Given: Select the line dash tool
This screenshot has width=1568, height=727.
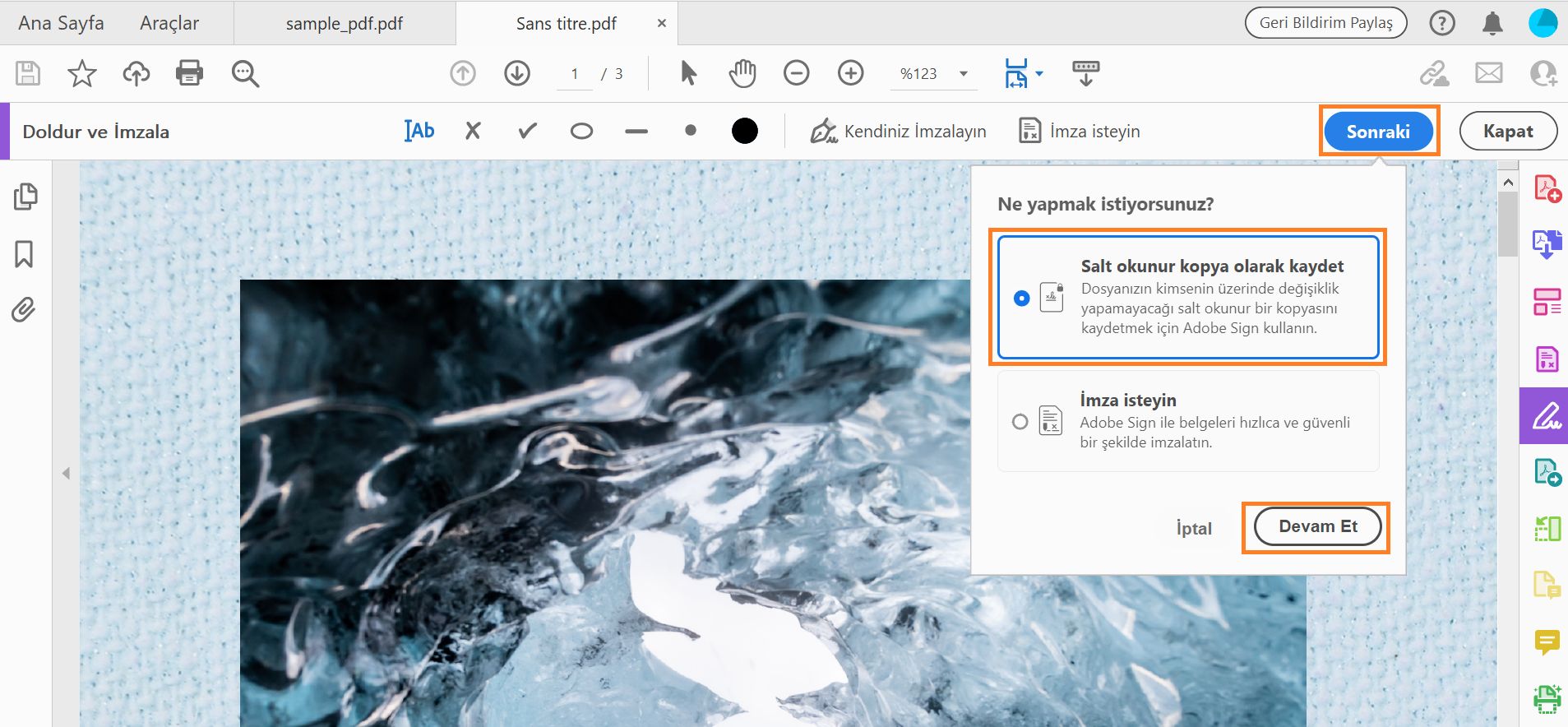Looking at the screenshot, I should [x=636, y=131].
